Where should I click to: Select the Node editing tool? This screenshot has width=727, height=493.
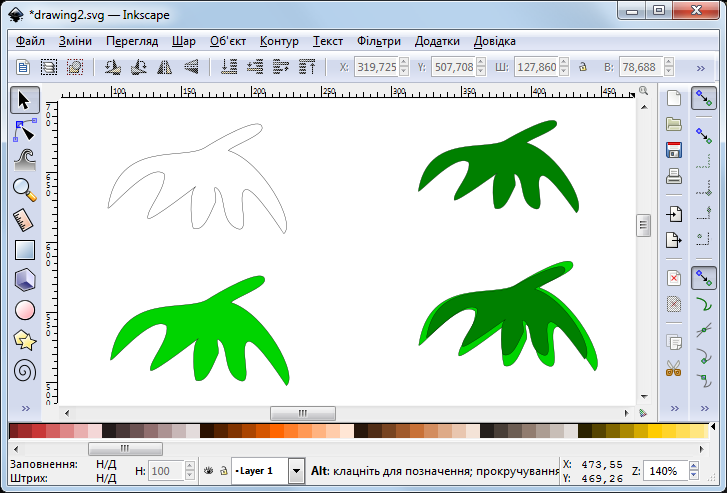25,129
